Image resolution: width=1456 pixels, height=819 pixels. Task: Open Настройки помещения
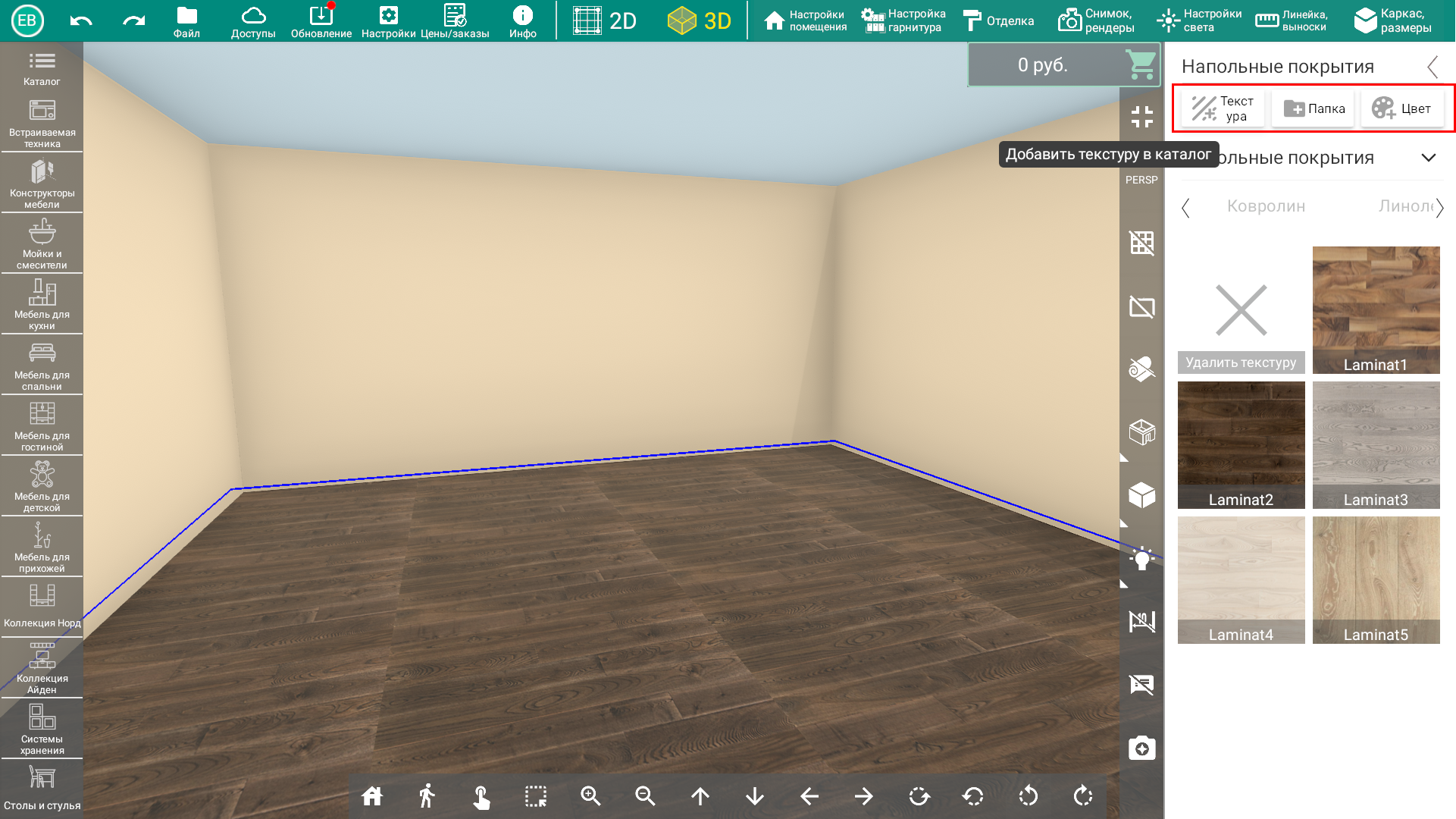(x=806, y=20)
